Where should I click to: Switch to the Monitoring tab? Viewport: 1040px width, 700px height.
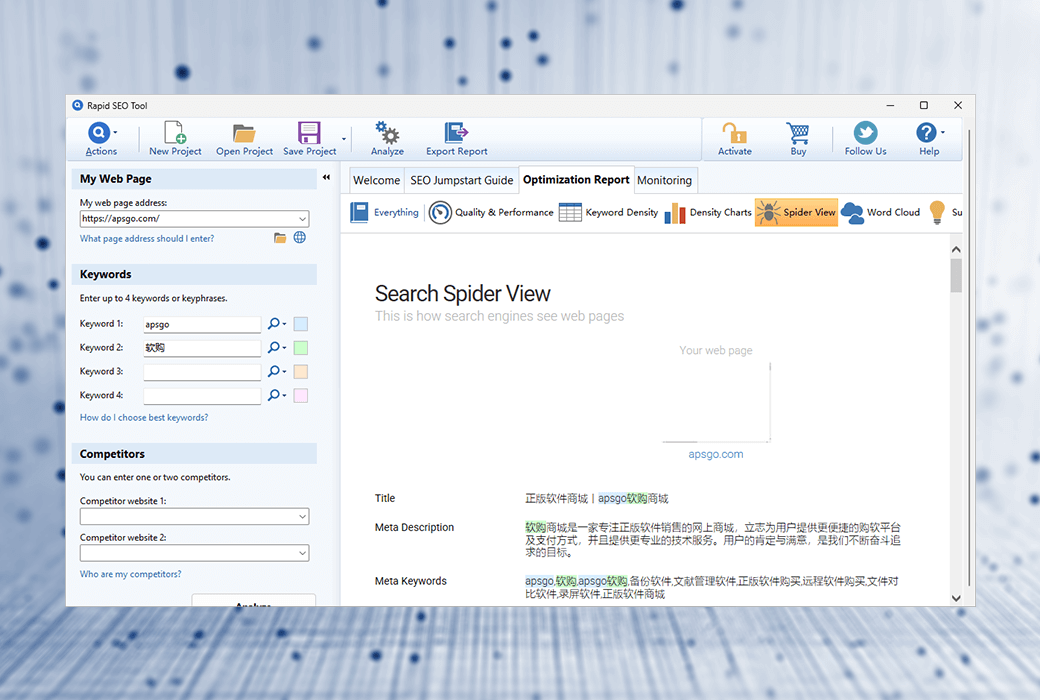click(x=665, y=180)
